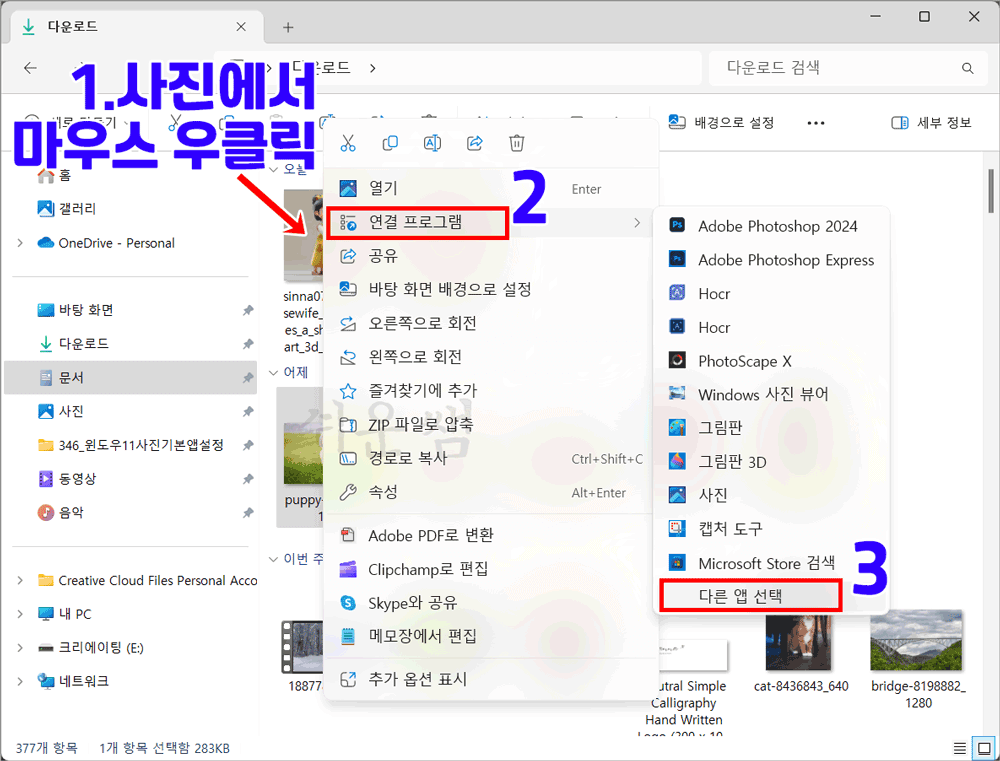1000x761 pixels.
Task: Expand the 내 PC tree item
Action: pyautogui.click(x=20, y=613)
